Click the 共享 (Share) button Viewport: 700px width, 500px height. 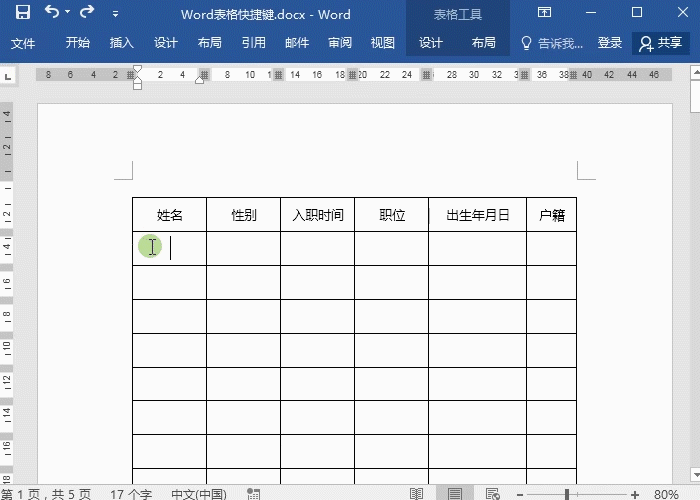[661, 43]
